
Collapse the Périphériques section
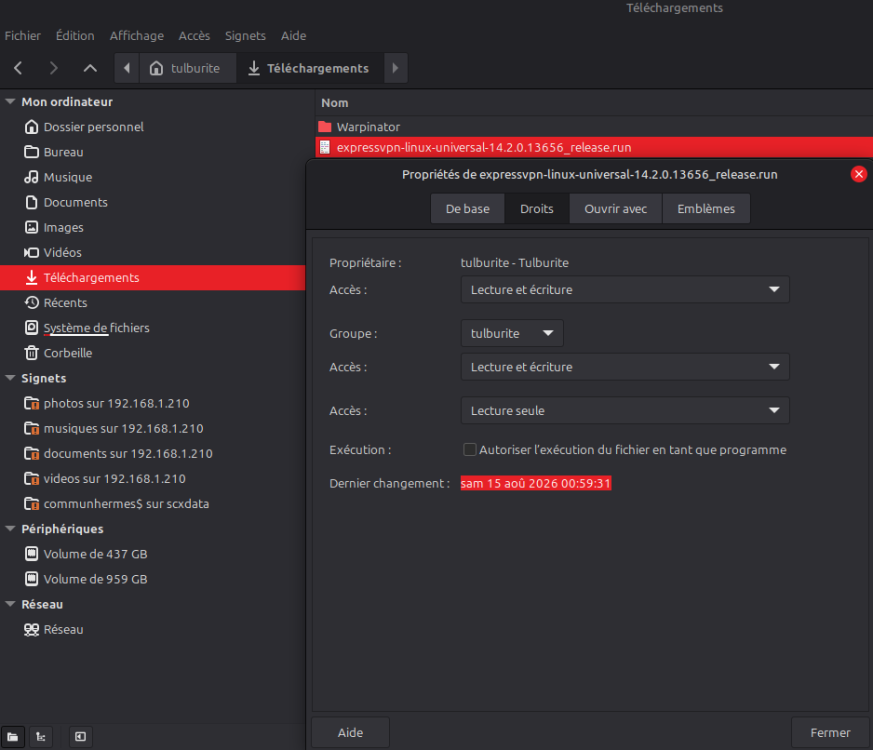coord(10,529)
